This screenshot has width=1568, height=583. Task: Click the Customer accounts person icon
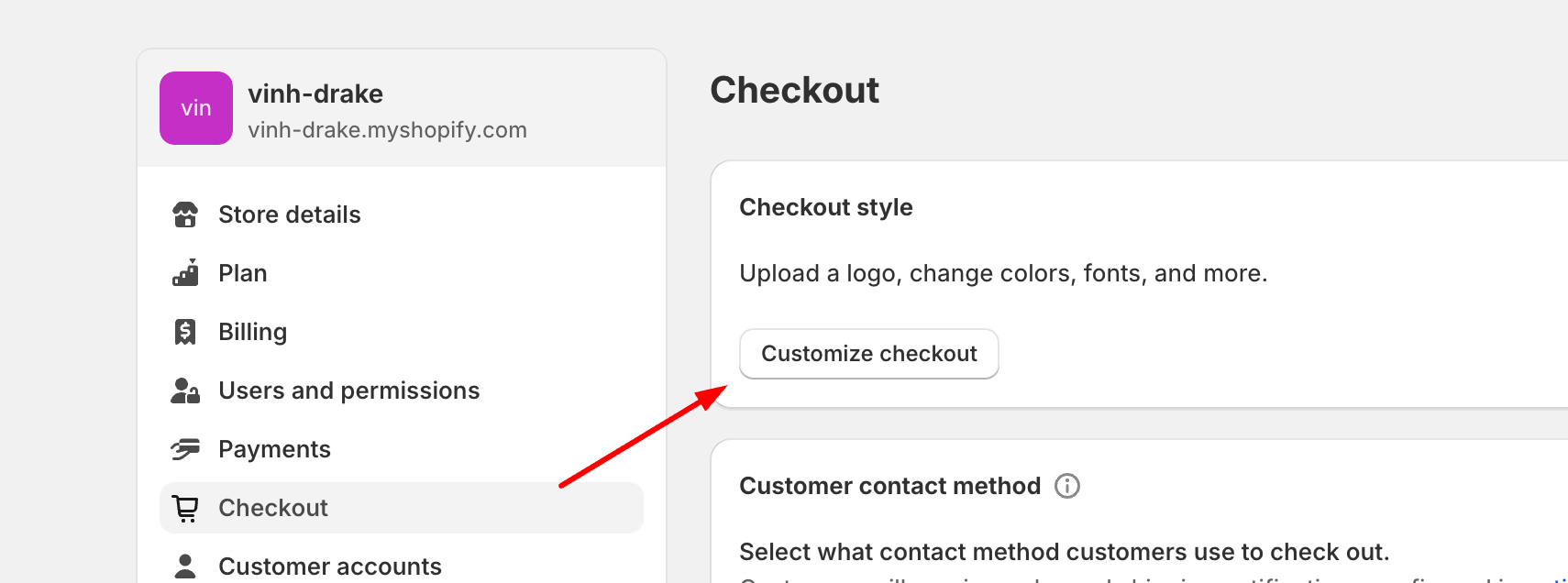click(x=185, y=566)
